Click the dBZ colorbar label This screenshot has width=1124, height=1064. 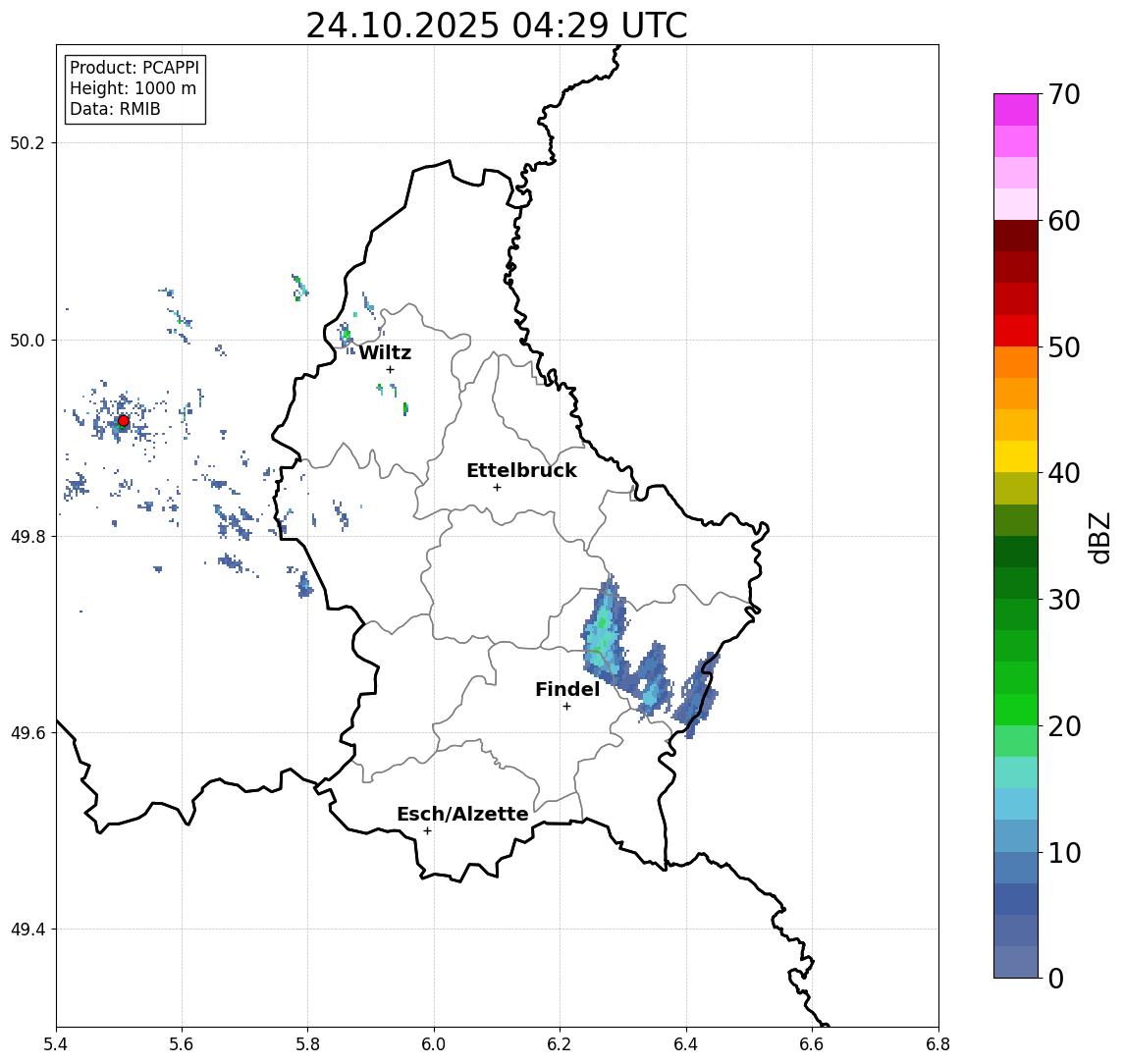(x=1099, y=538)
